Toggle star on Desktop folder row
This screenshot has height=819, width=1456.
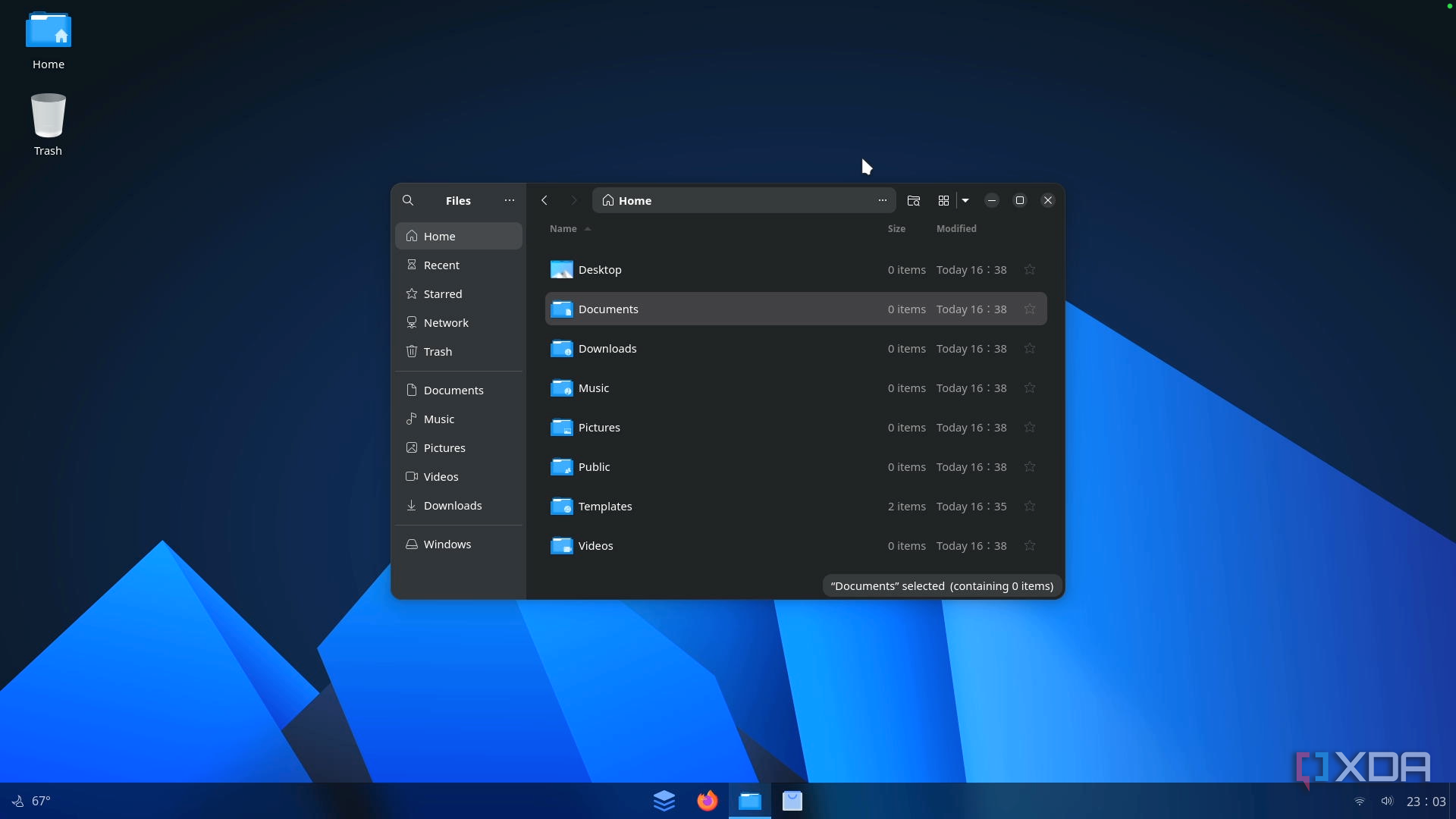[1030, 270]
